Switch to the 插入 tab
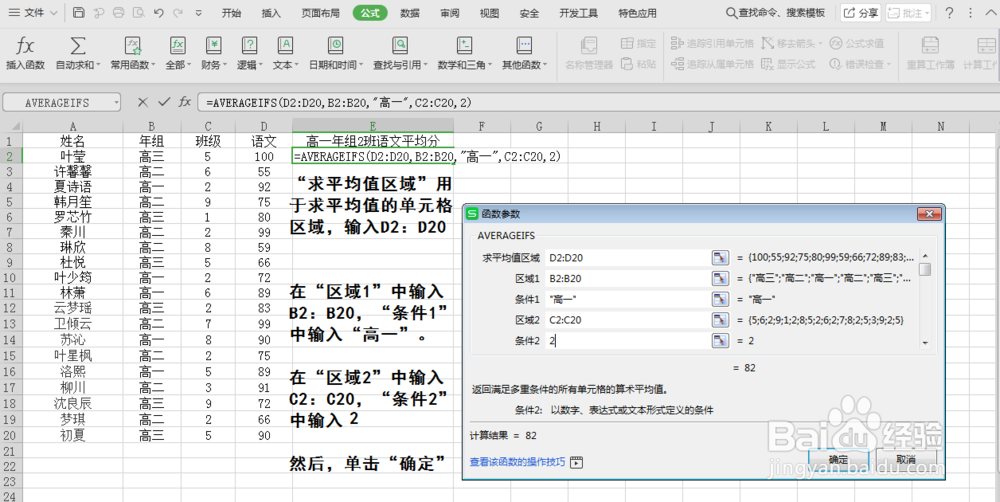Viewport: 1000px width, 502px height. 271,13
